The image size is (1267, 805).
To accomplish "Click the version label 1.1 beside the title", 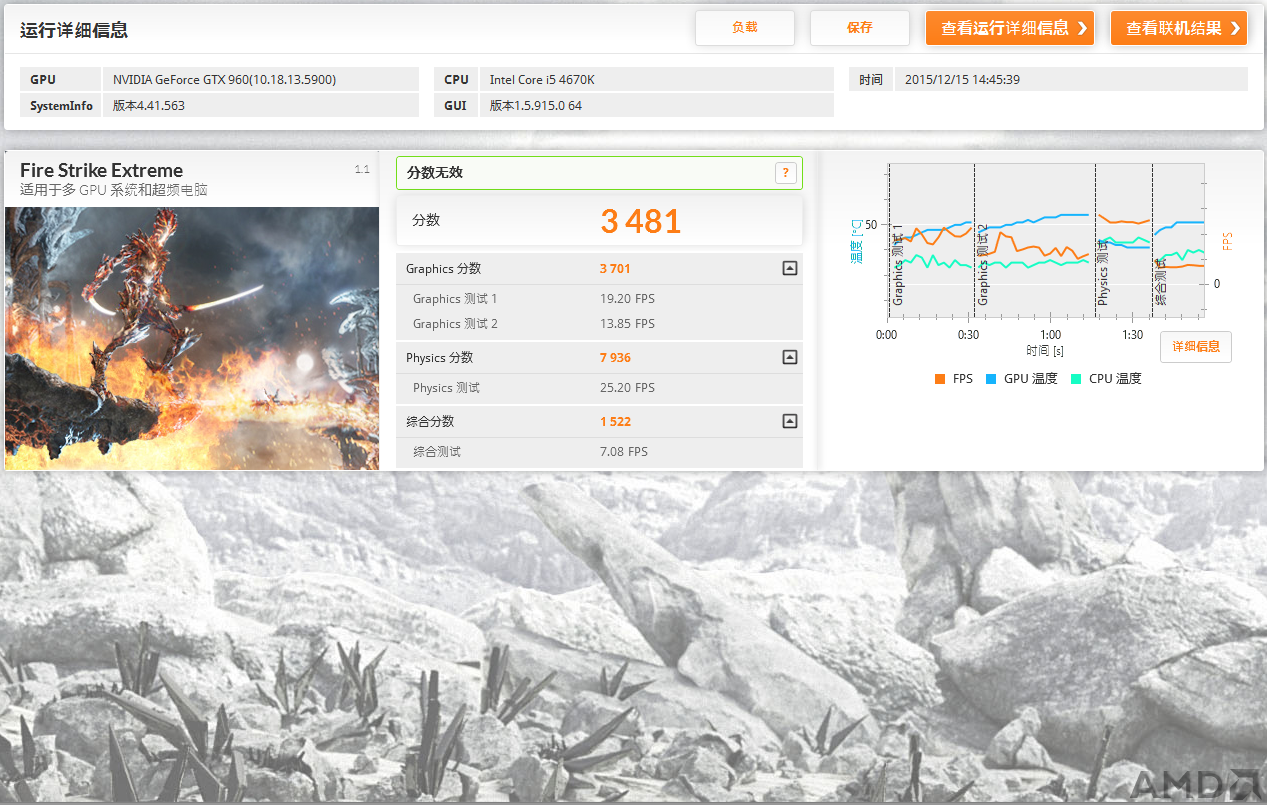I will 362,169.
